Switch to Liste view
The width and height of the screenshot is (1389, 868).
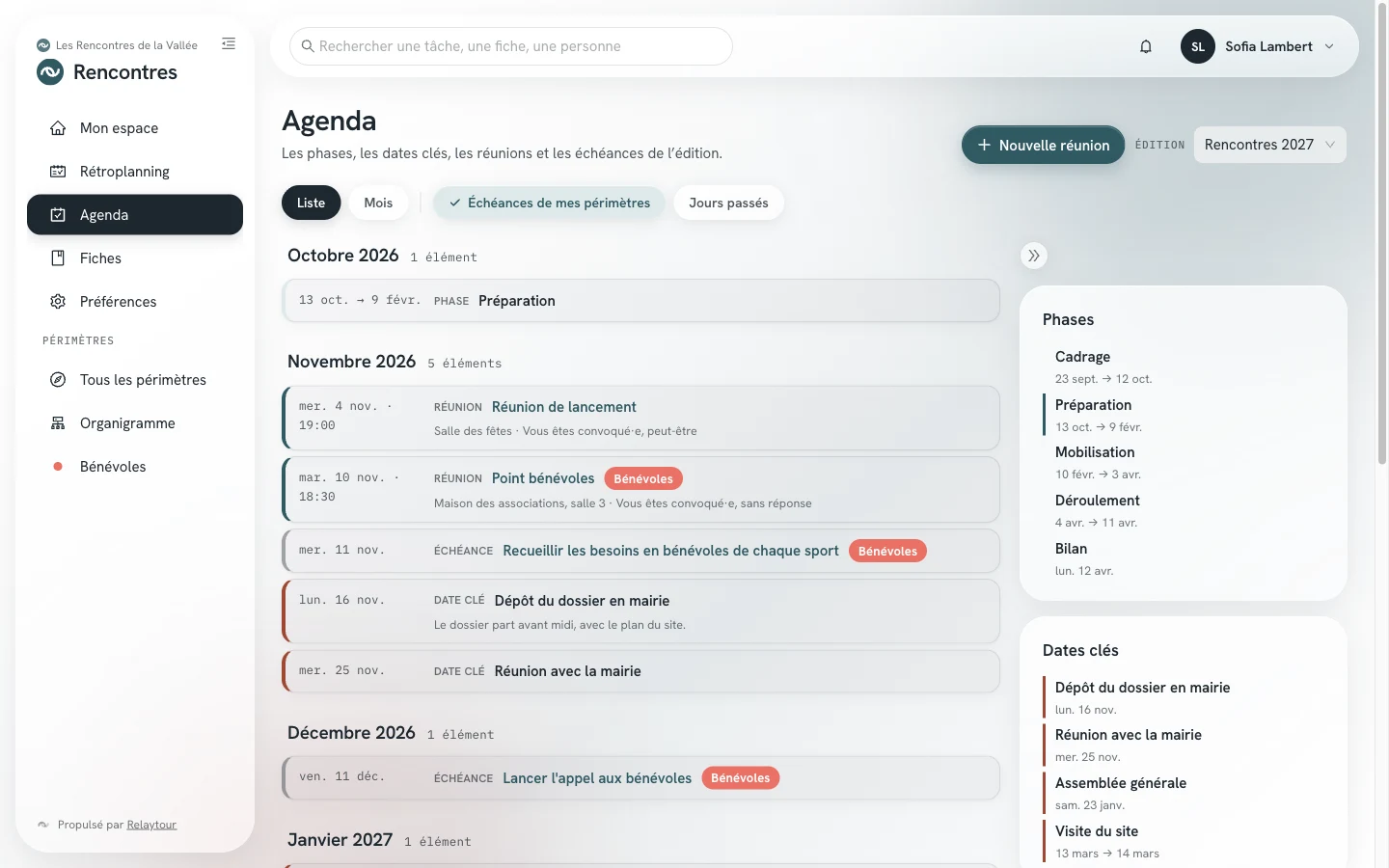tap(311, 203)
